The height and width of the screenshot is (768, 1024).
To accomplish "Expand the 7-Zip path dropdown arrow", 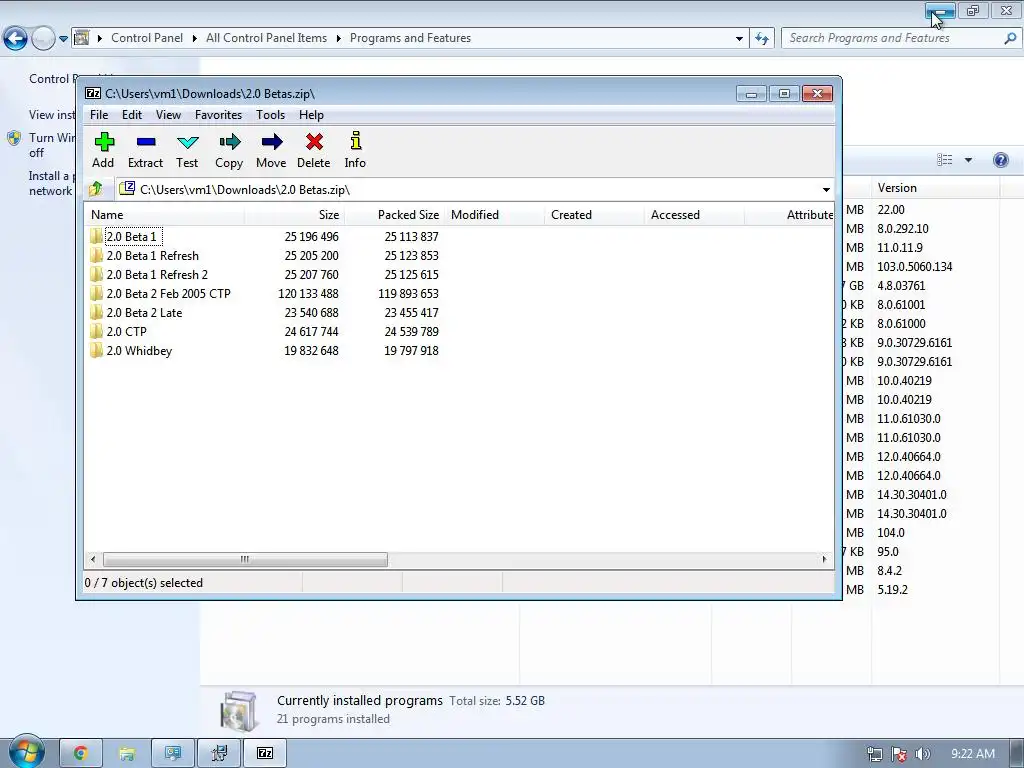I will pos(826,190).
